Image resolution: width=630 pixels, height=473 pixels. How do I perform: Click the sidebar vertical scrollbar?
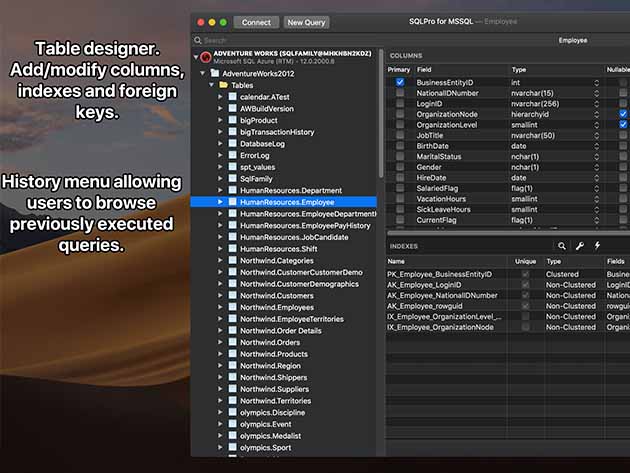[381, 115]
